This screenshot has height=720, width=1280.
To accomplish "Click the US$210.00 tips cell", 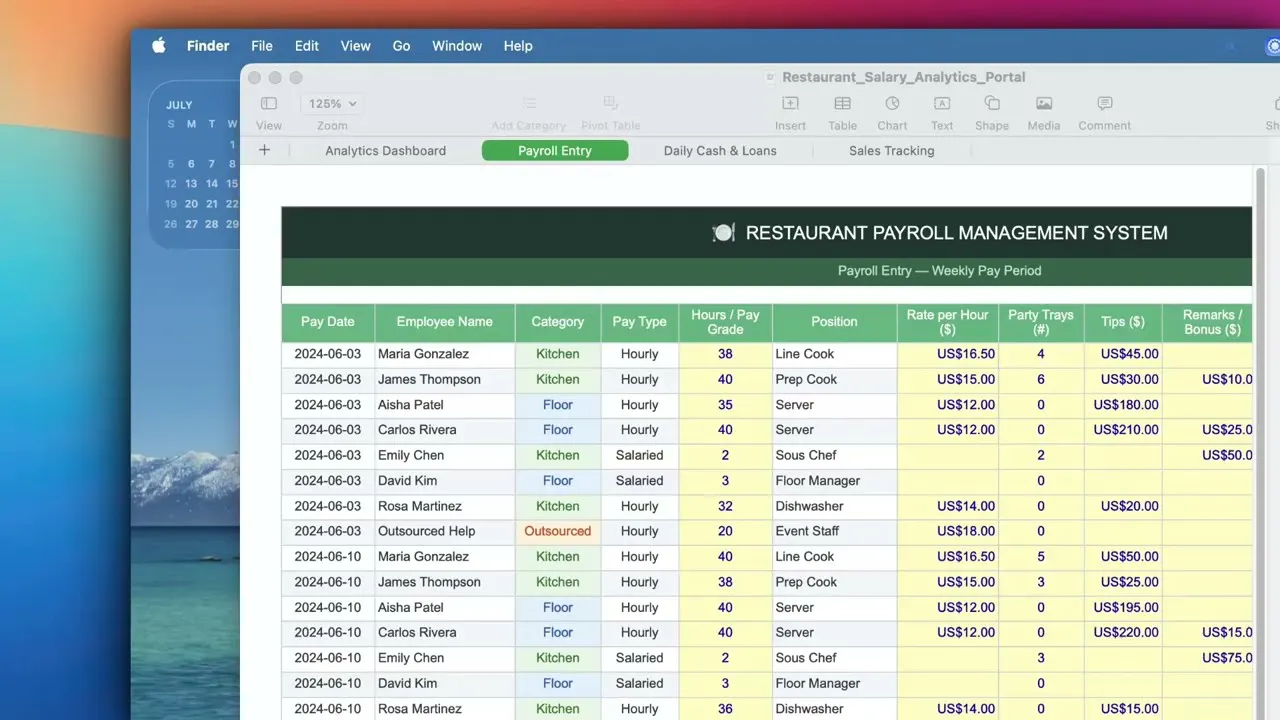I will coord(1123,430).
